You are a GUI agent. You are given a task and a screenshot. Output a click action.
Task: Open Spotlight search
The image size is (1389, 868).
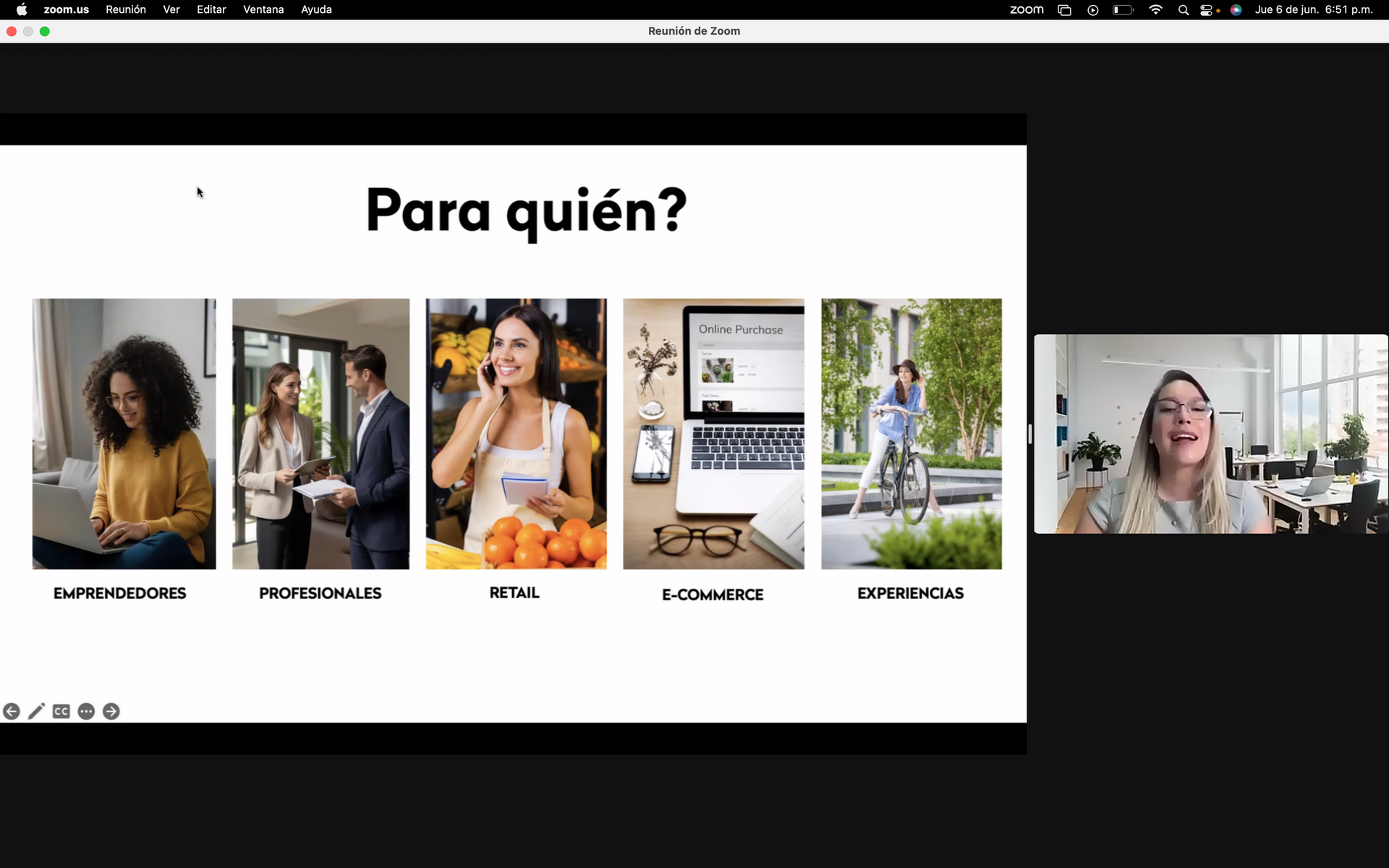click(x=1184, y=9)
